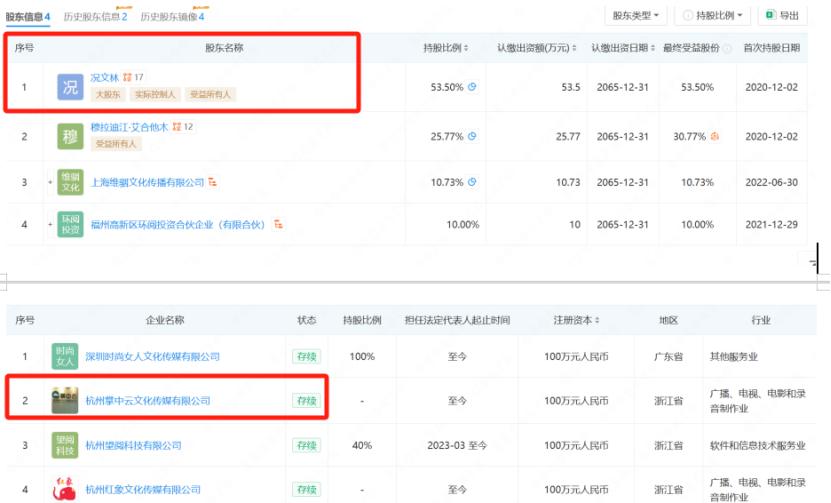Select the 2022-06-30 first holding date
This screenshot has height=503, width=831.
pos(771,182)
